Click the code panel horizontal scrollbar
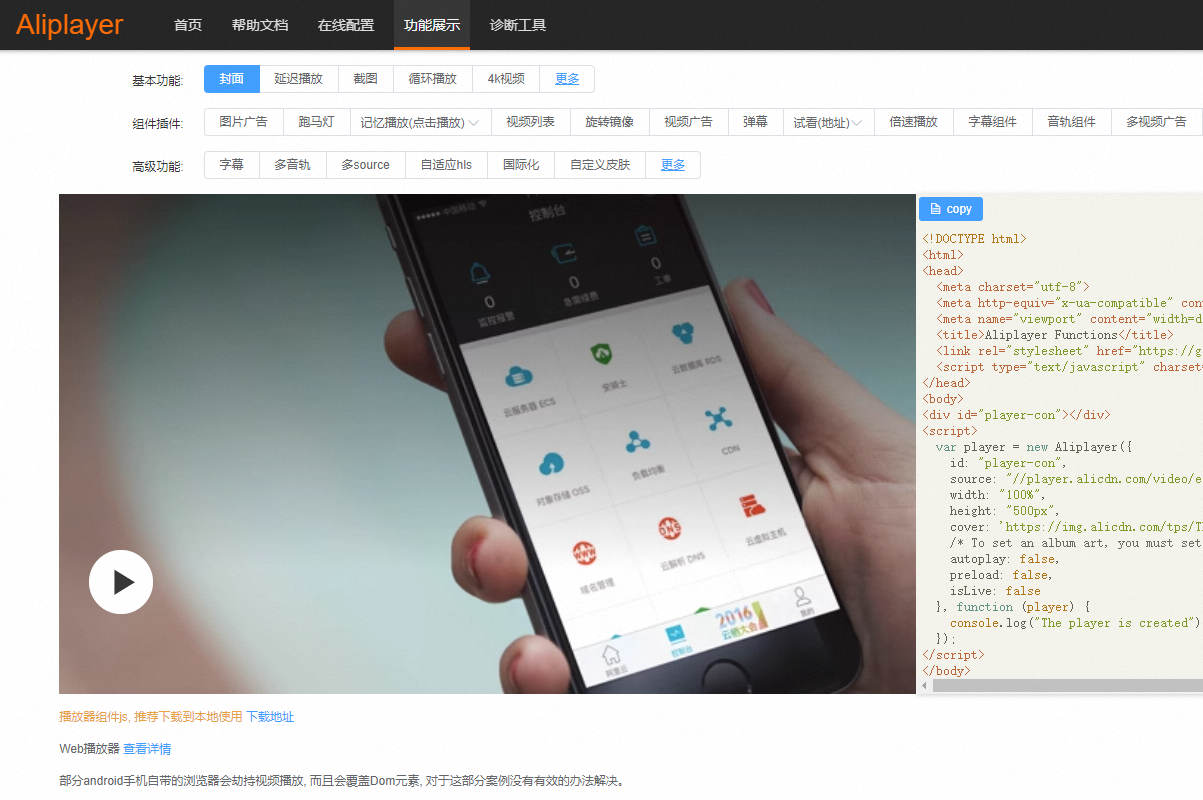This screenshot has width=1203, height=800. click(1067, 686)
